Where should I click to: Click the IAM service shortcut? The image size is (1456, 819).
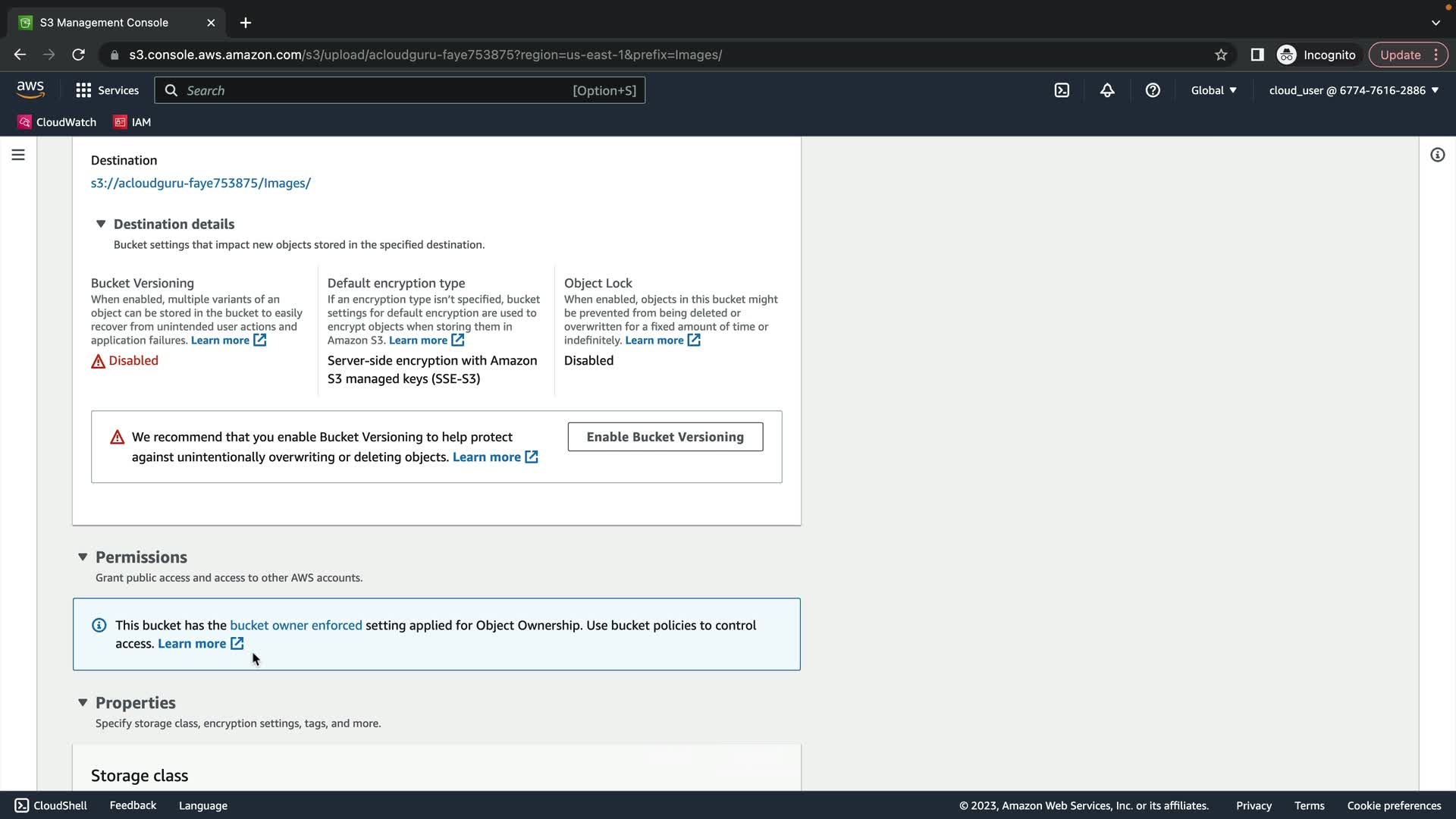click(x=133, y=122)
